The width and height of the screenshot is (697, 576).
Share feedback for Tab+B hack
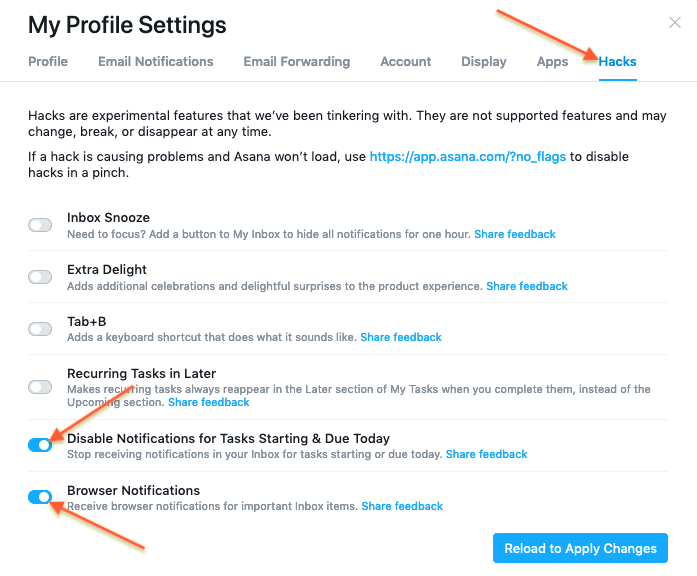(x=400, y=337)
